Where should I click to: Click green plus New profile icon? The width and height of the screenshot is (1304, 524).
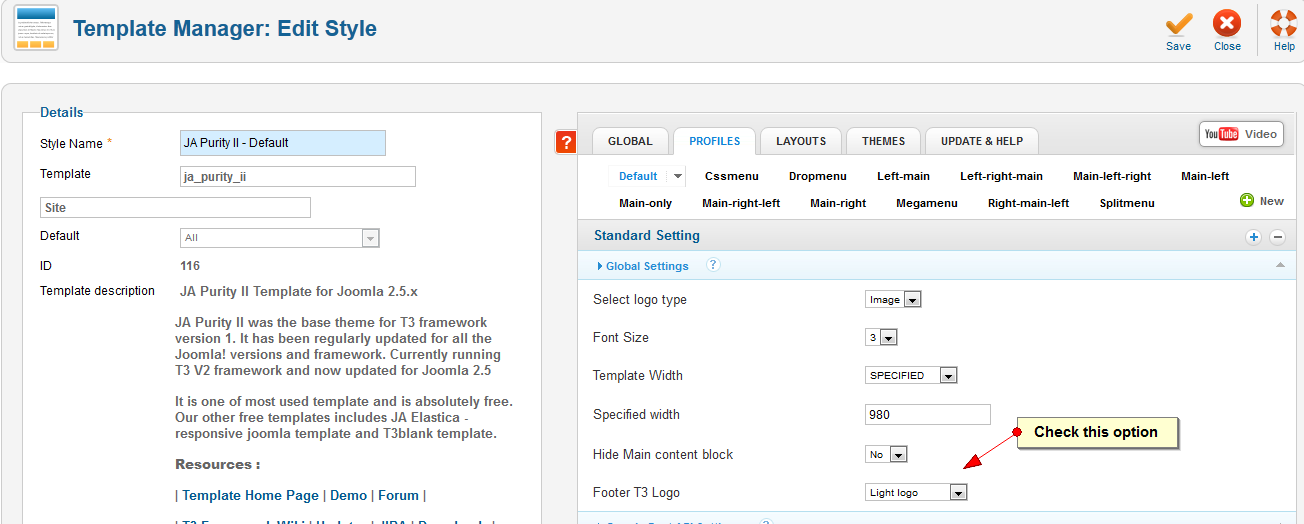pyautogui.click(x=1247, y=201)
